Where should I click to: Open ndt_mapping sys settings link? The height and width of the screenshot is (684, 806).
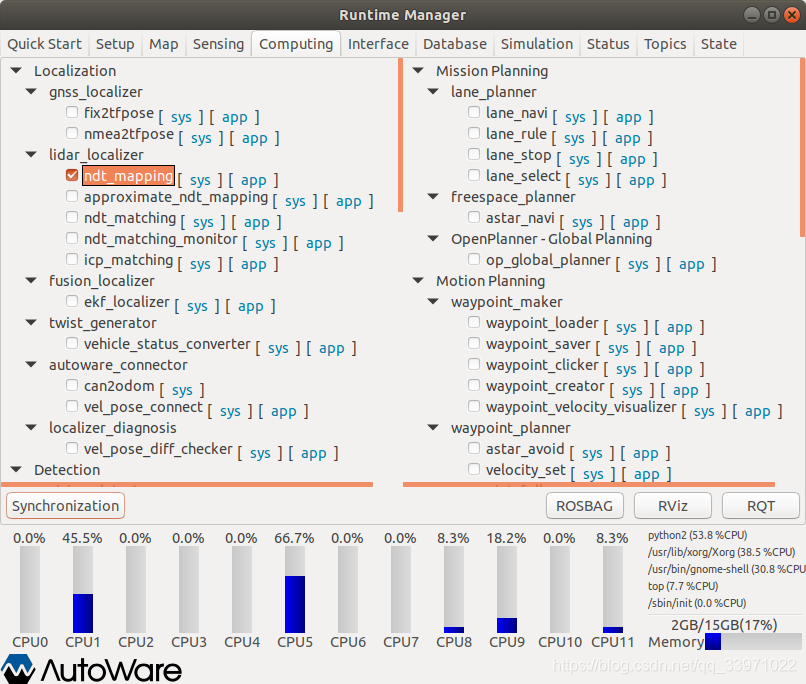coord(200,180)
